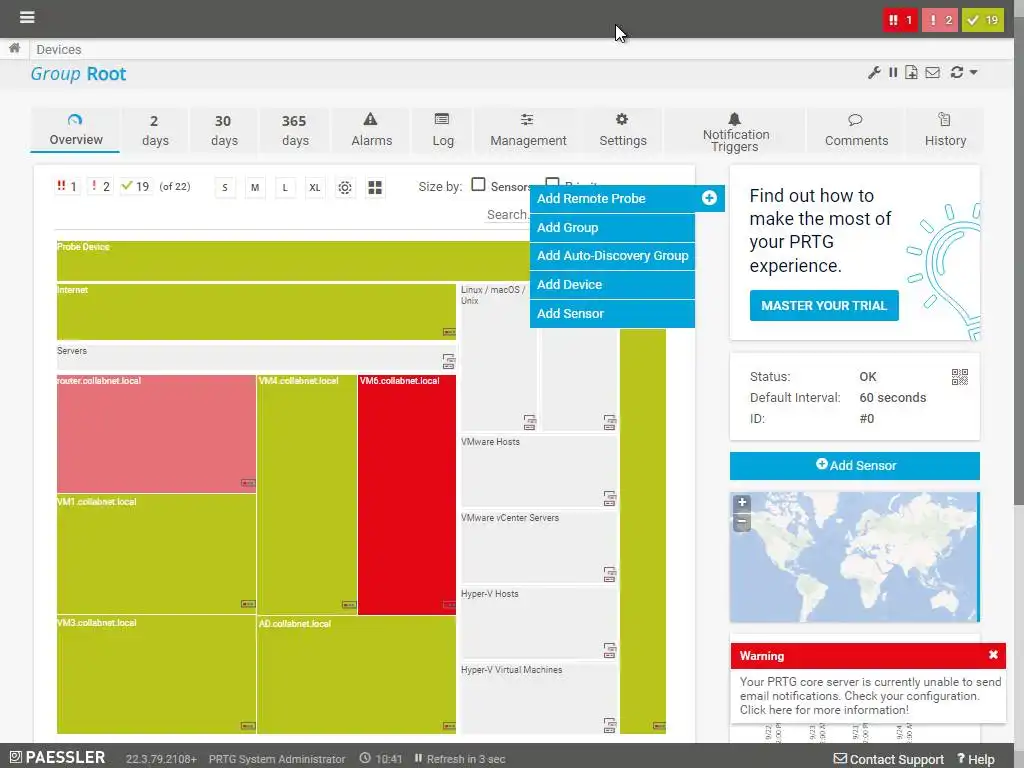
Task: Click the Contact Support link
Action: tap(889, 759)
